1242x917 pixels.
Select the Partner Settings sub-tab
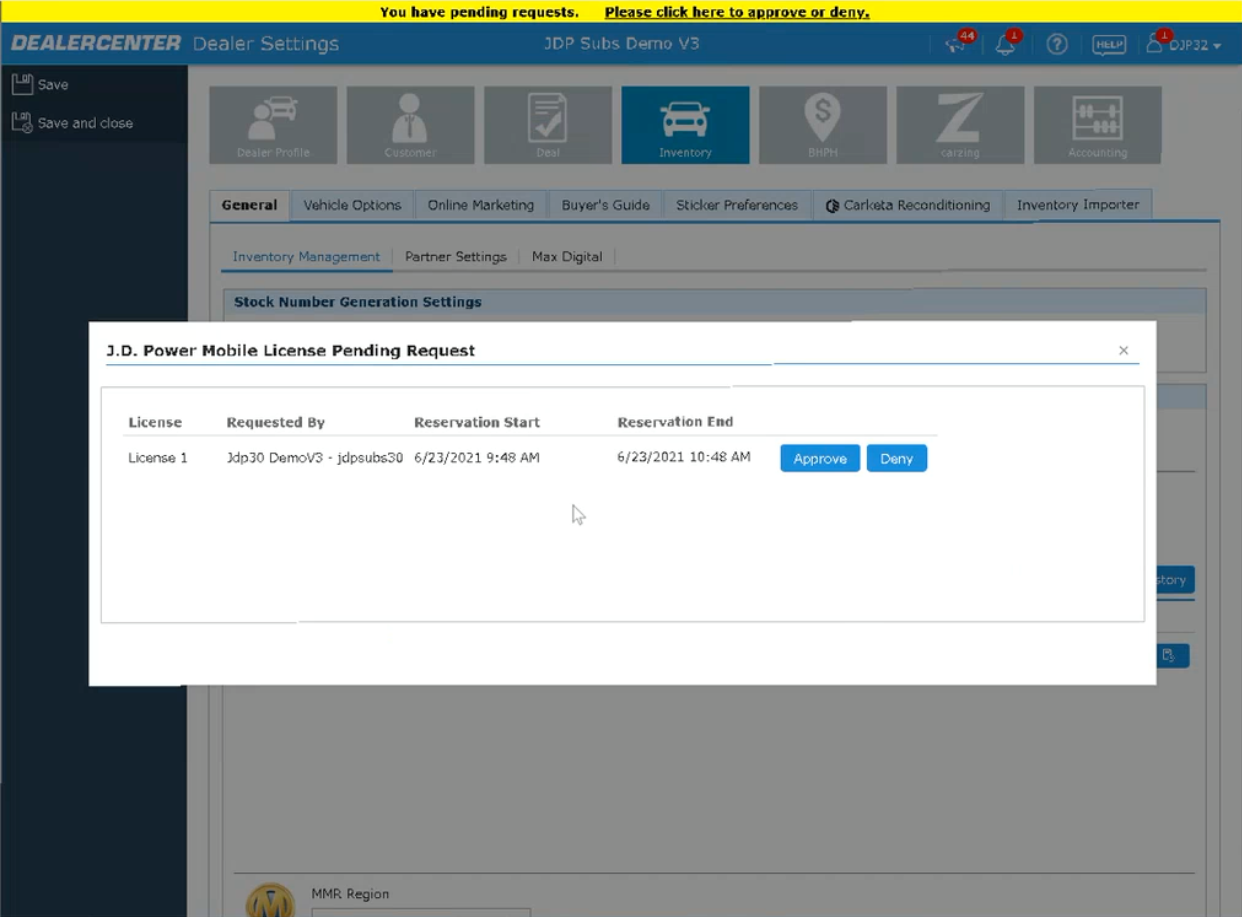tap(455, 257)
